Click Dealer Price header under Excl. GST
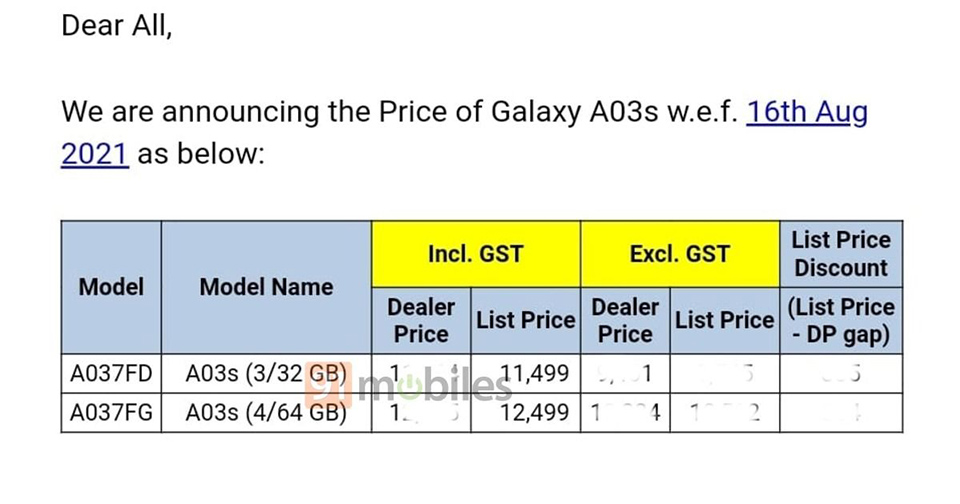This screenshot has height=504, width=960. (x=625, y=320)
